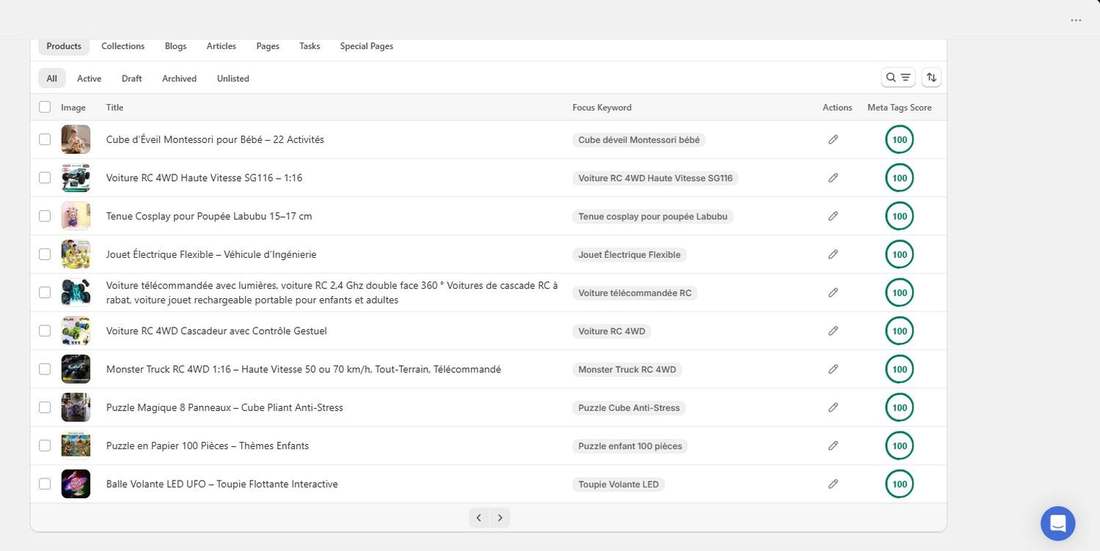Image resolution: width=1100 pixels, height=551 pixels.
Task: Open the Puzzle en Papier 100 Pièces thumbnail
Action: pyautogui.click(x=76, y=446)
